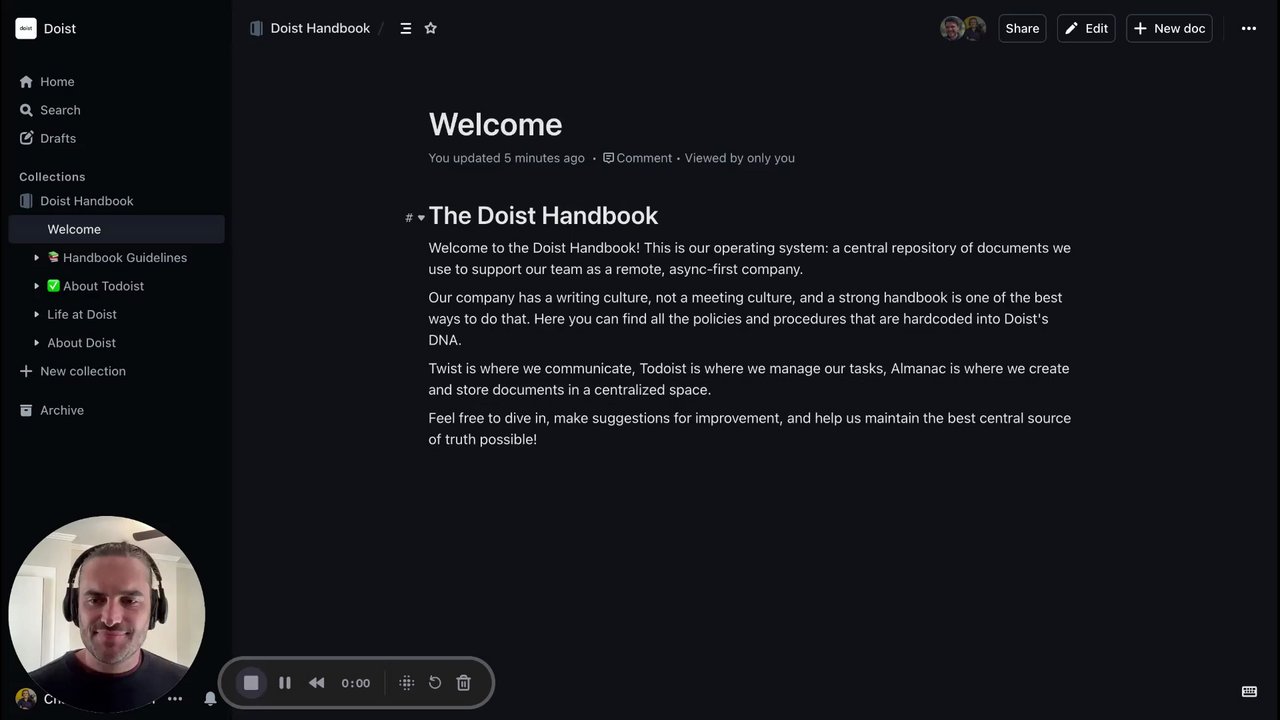Open the three-dot document options menu
The image size is (1280, 720).
[x=1249, y=28]
